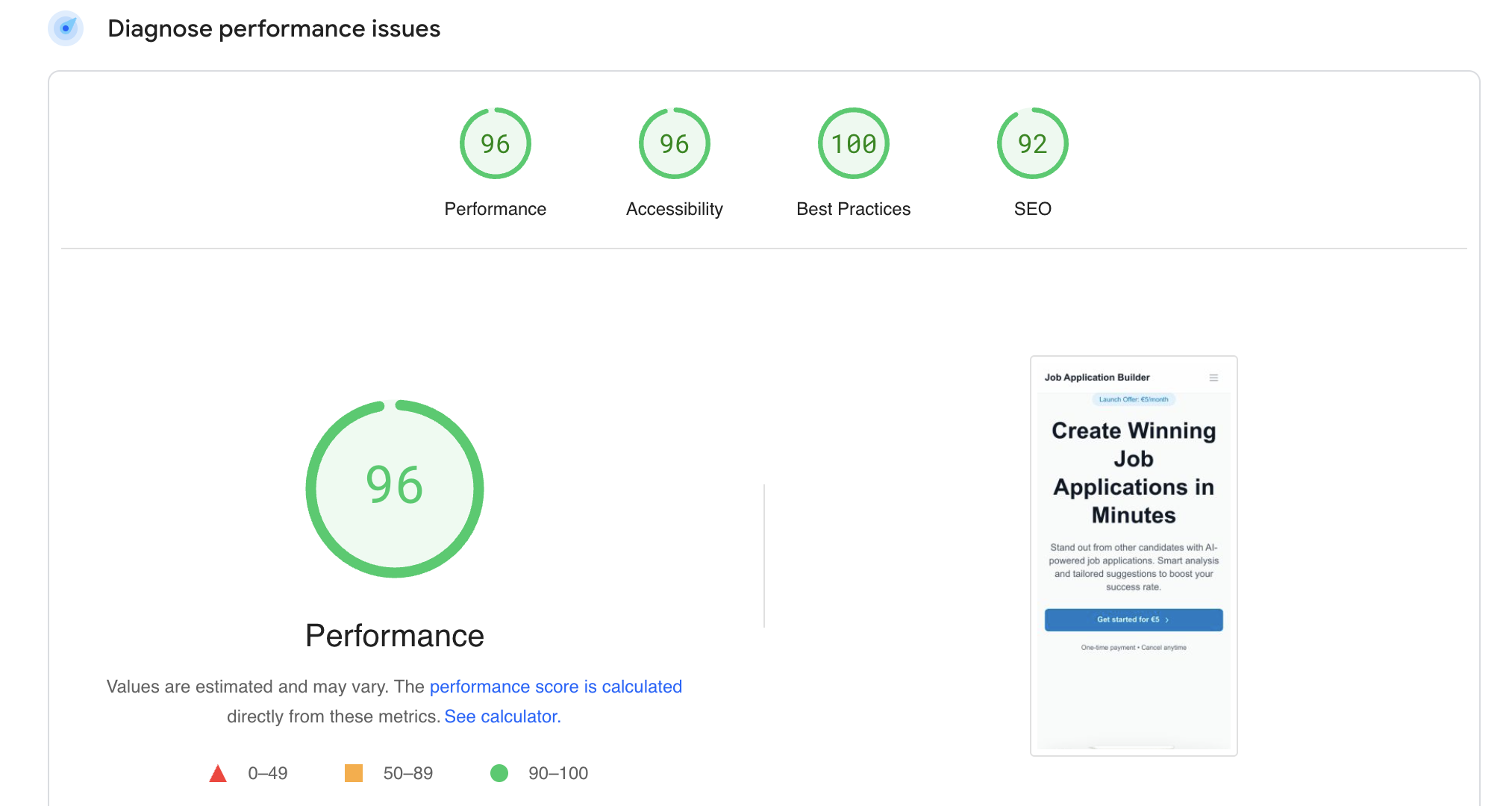Click 'Get started for €5' button in preview

[x=1133, y=619]
